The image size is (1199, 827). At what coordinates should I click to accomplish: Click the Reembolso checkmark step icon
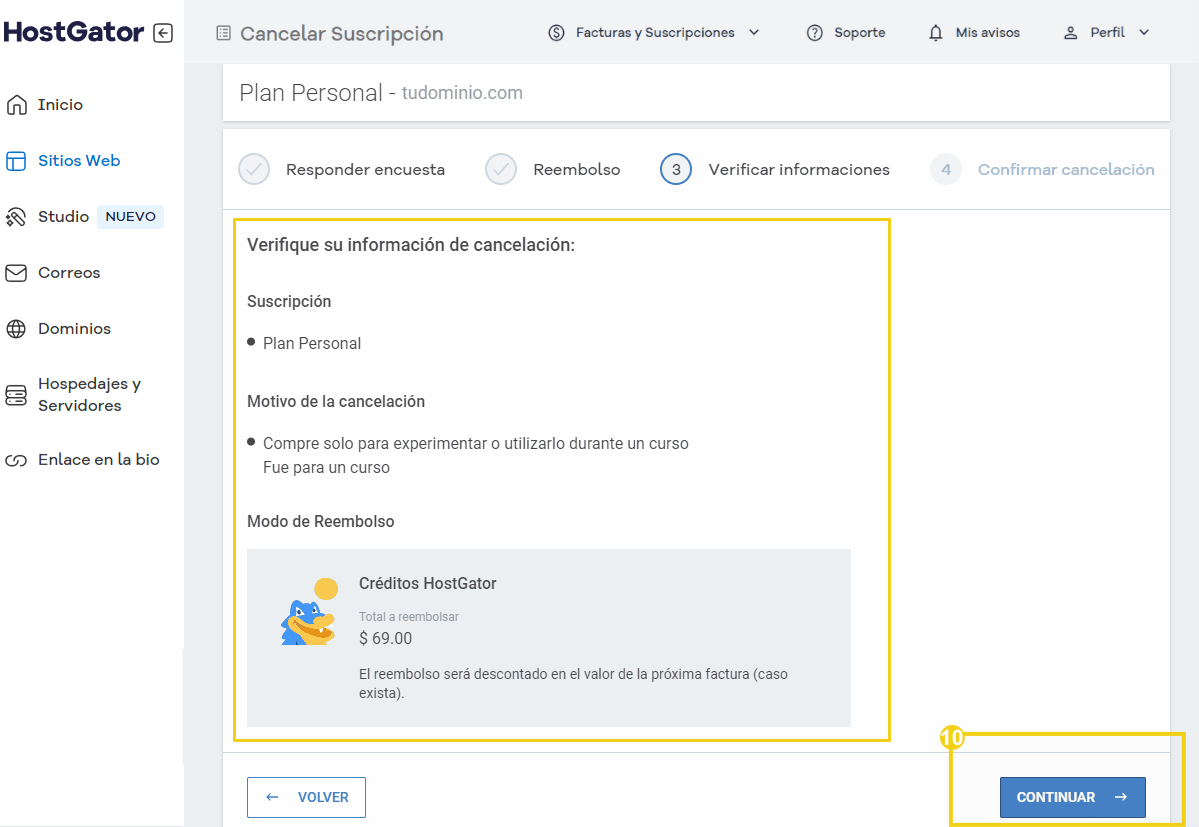pos(501,169)
